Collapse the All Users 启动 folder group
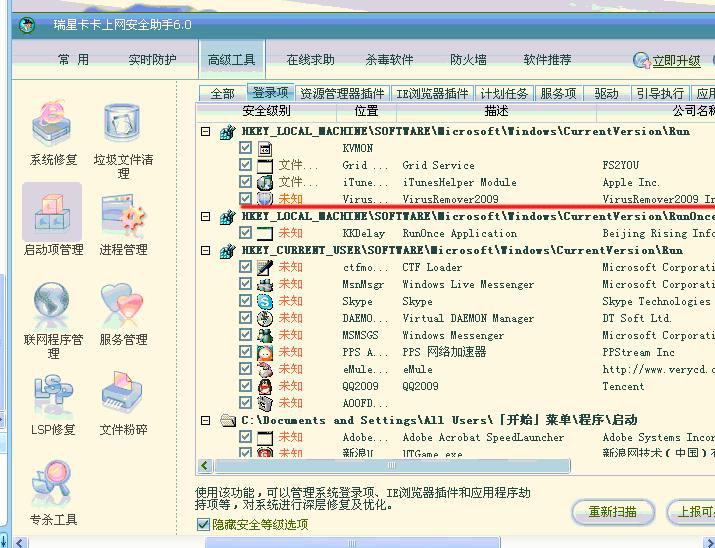The height and width of the screenshot is (548, 715). click(x=206, y=420)
